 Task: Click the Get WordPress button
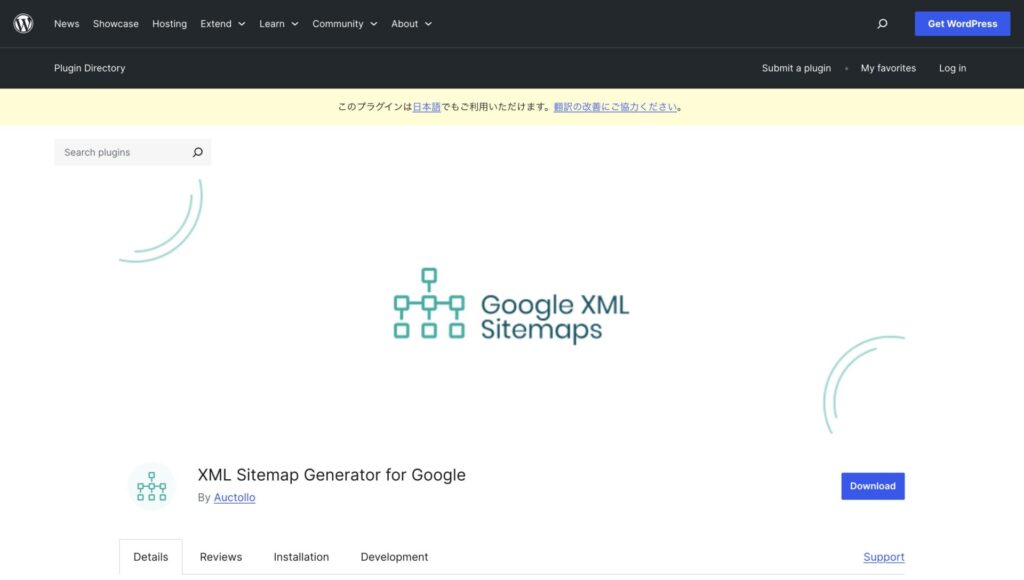[x=962, y=23]
